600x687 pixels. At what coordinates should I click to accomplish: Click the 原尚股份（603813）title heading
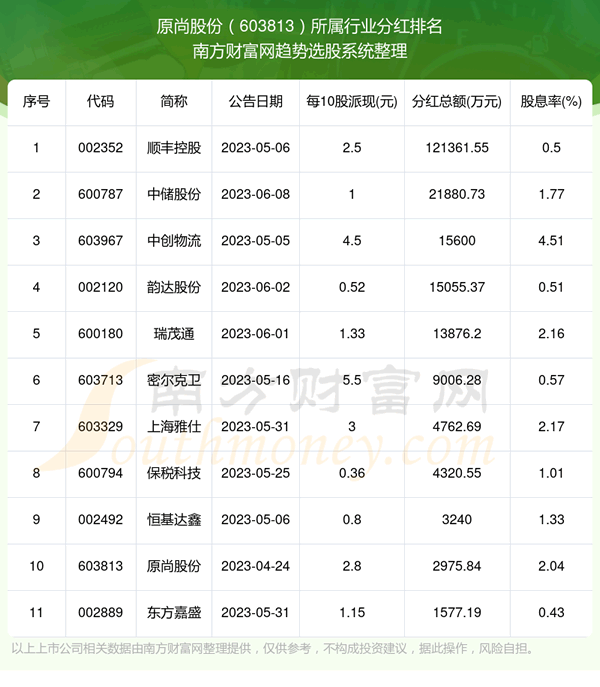pyautogui.click(x=299, y=26)
